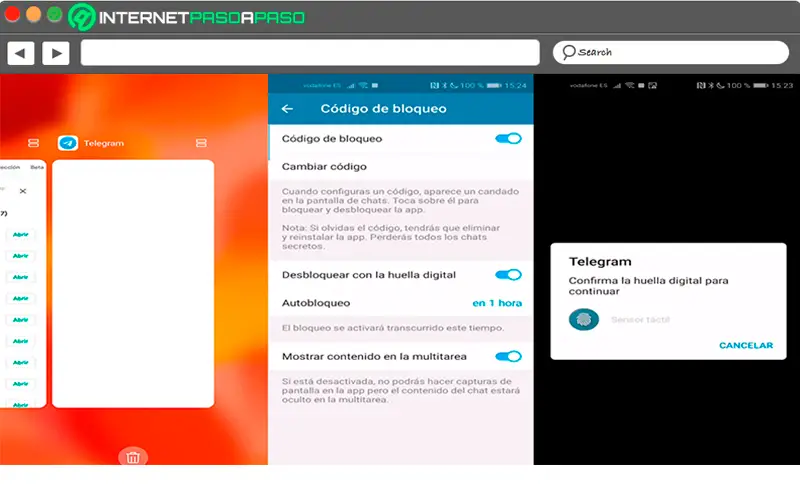Click the '15:24' clock in middle phone
The height and width of the screenshot is (500, 800).
[515, 85]
